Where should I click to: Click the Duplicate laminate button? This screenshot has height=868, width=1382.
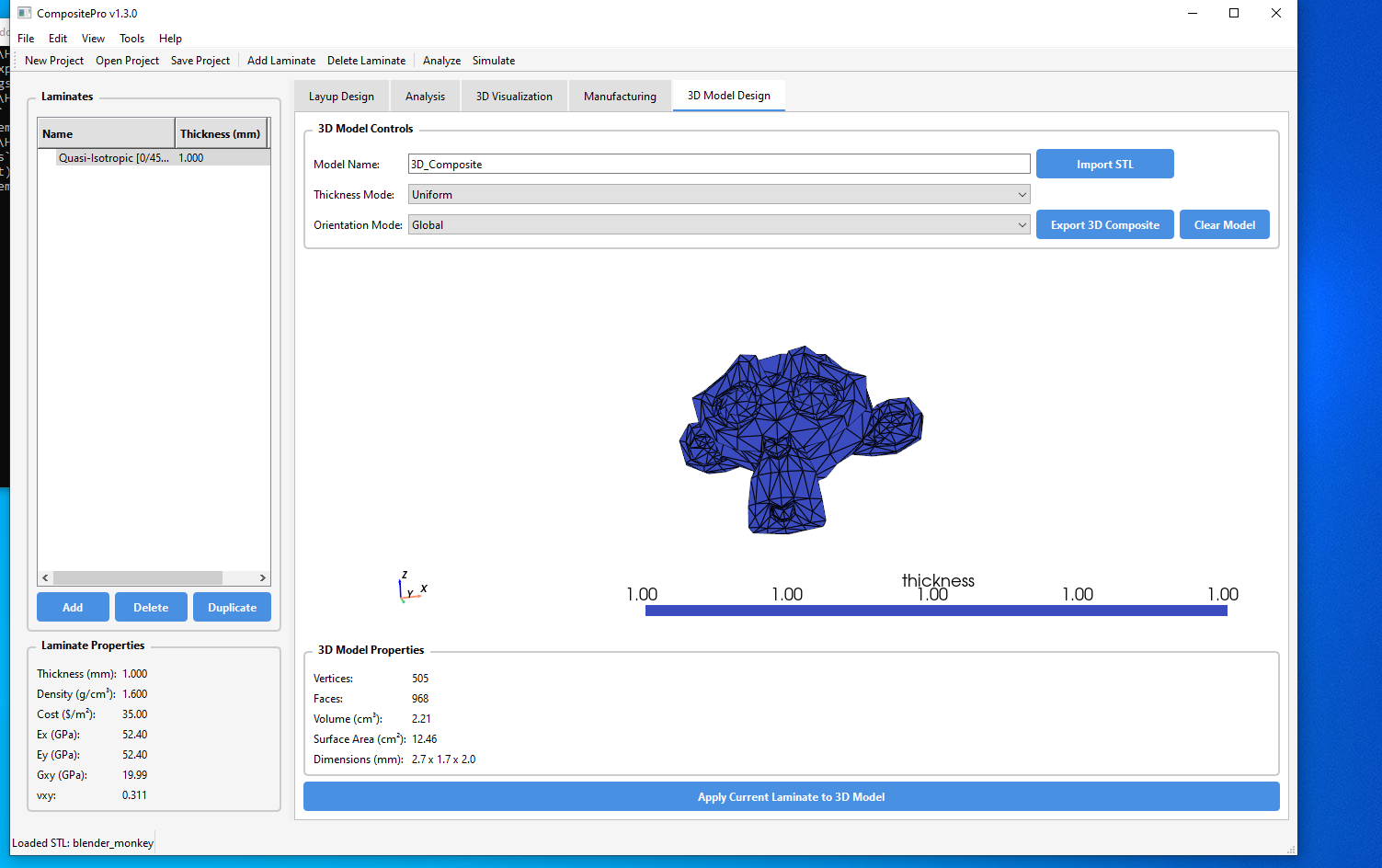[232, 607]
